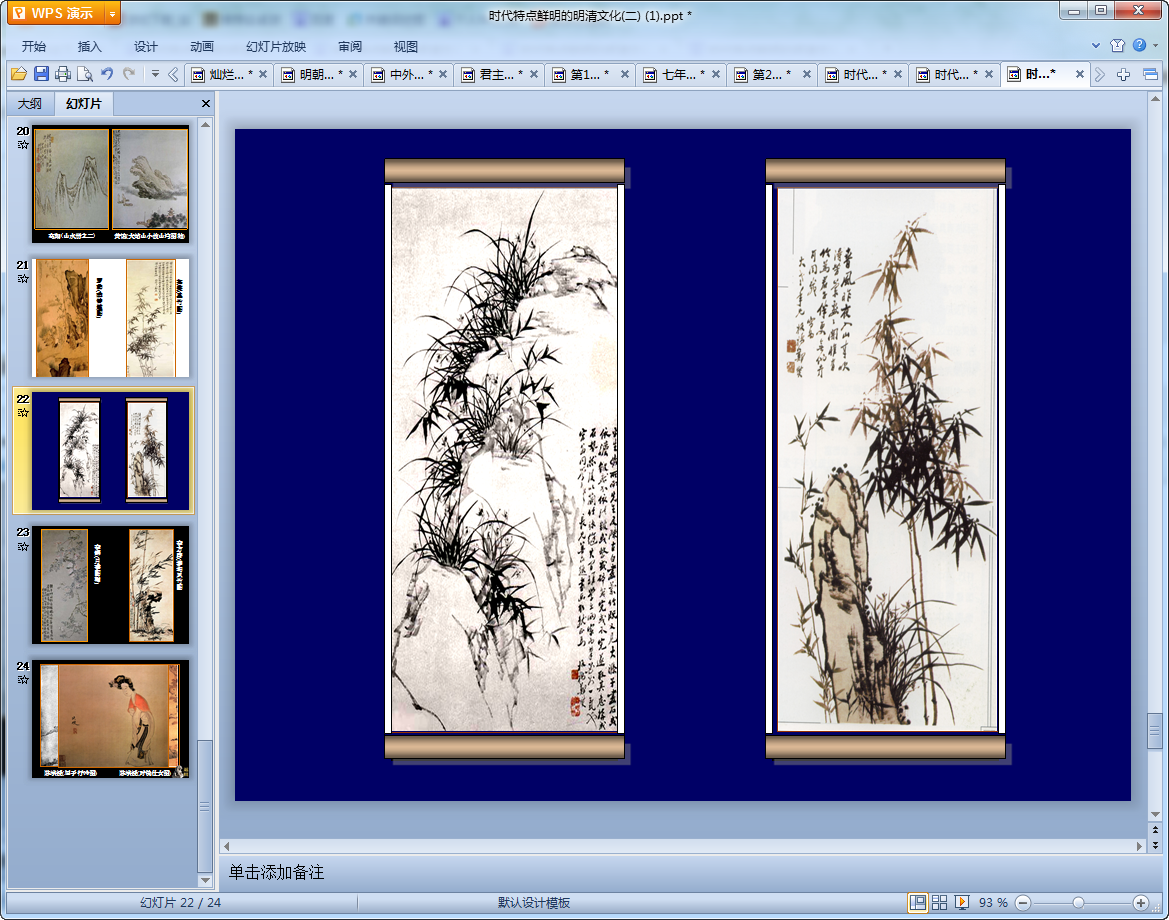Screen dimensions: 1169x920
Task: Open the 开始 menu tab
Action: point(34,46)
